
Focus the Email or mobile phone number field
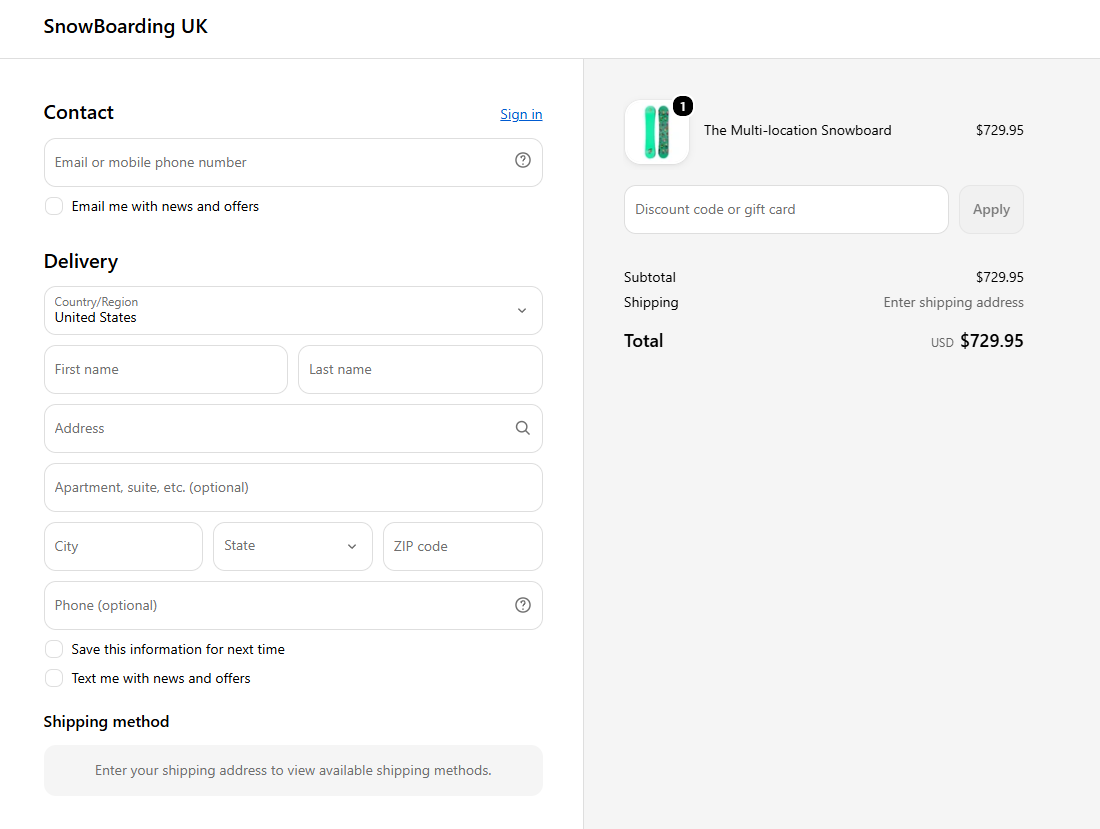click(293, 163)
